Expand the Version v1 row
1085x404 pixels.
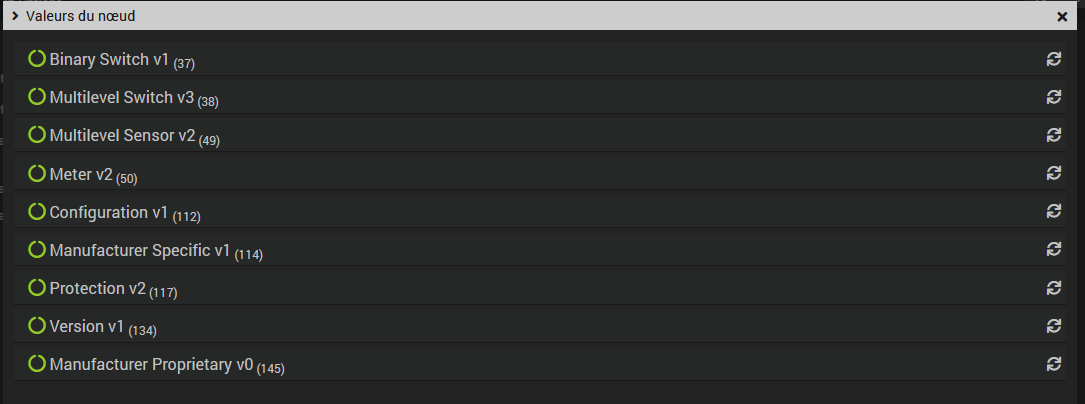tap(86, 326)
